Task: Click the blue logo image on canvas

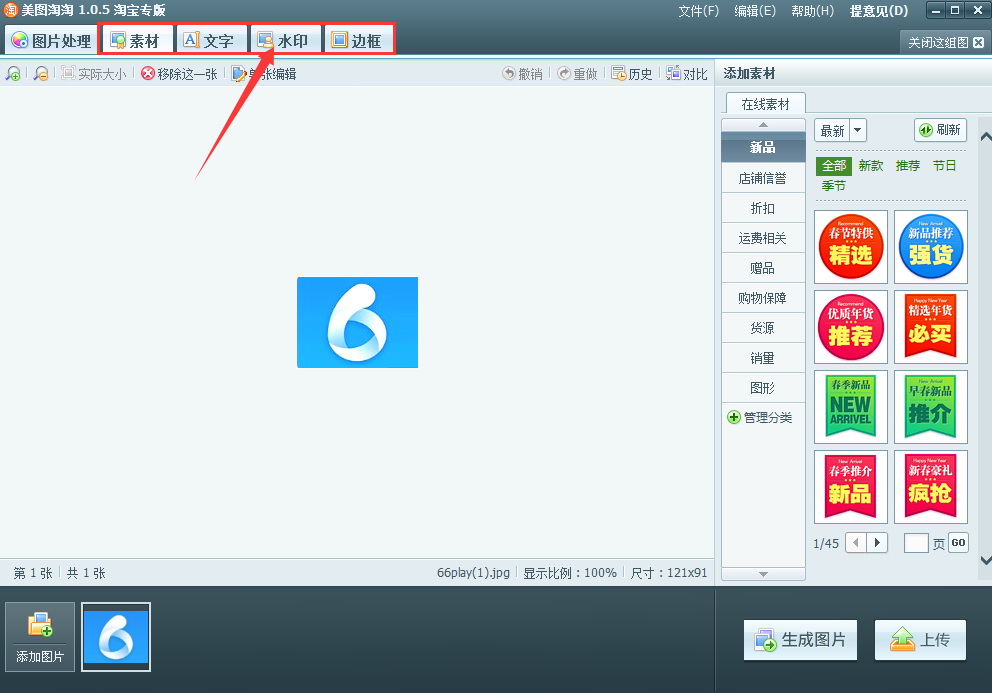Action: [x=357, y=322]
